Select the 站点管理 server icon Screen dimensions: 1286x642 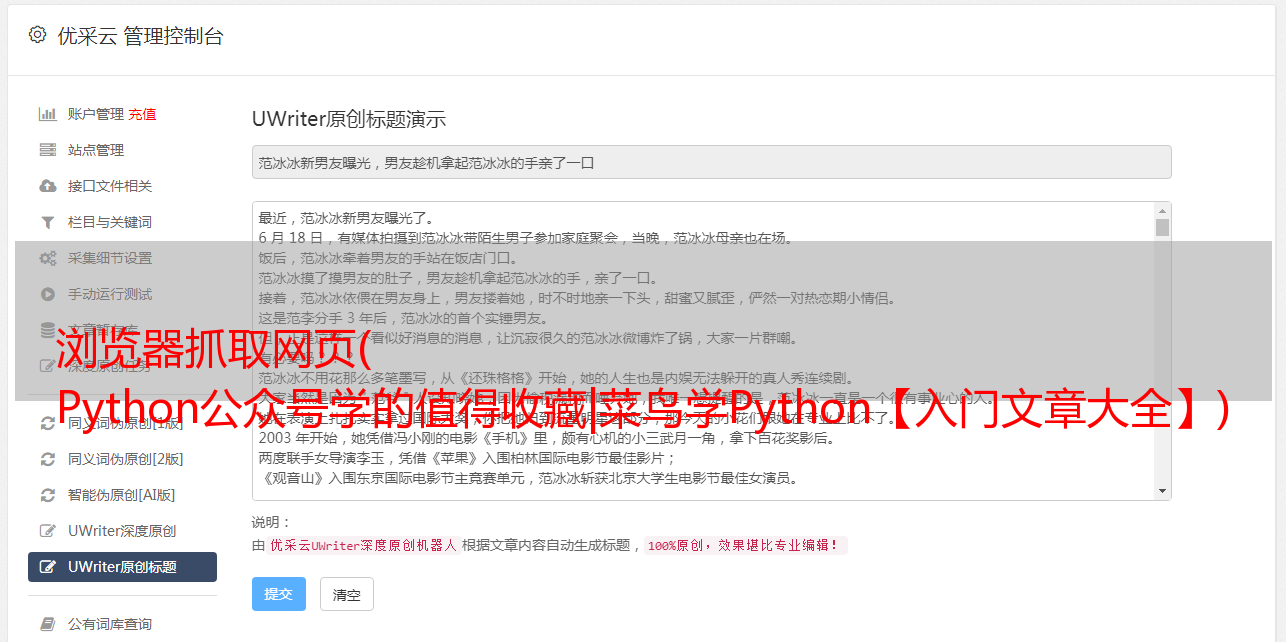tap(47, 150)
